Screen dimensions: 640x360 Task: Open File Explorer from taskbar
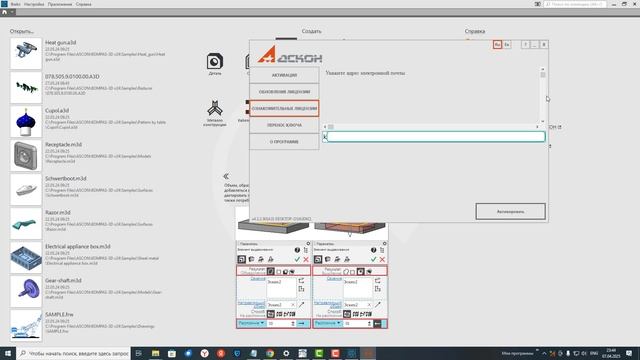click(x=156, y=353)
